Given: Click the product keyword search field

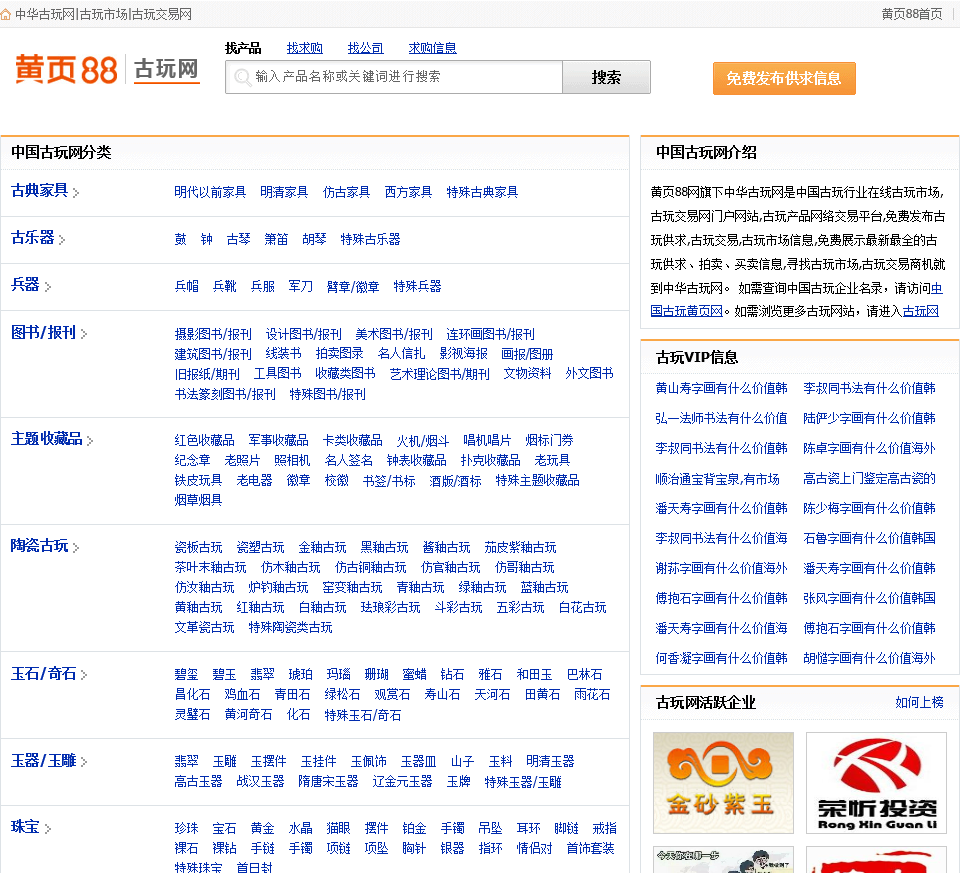Looking at the screenshot, I should (x=394, y=77).
